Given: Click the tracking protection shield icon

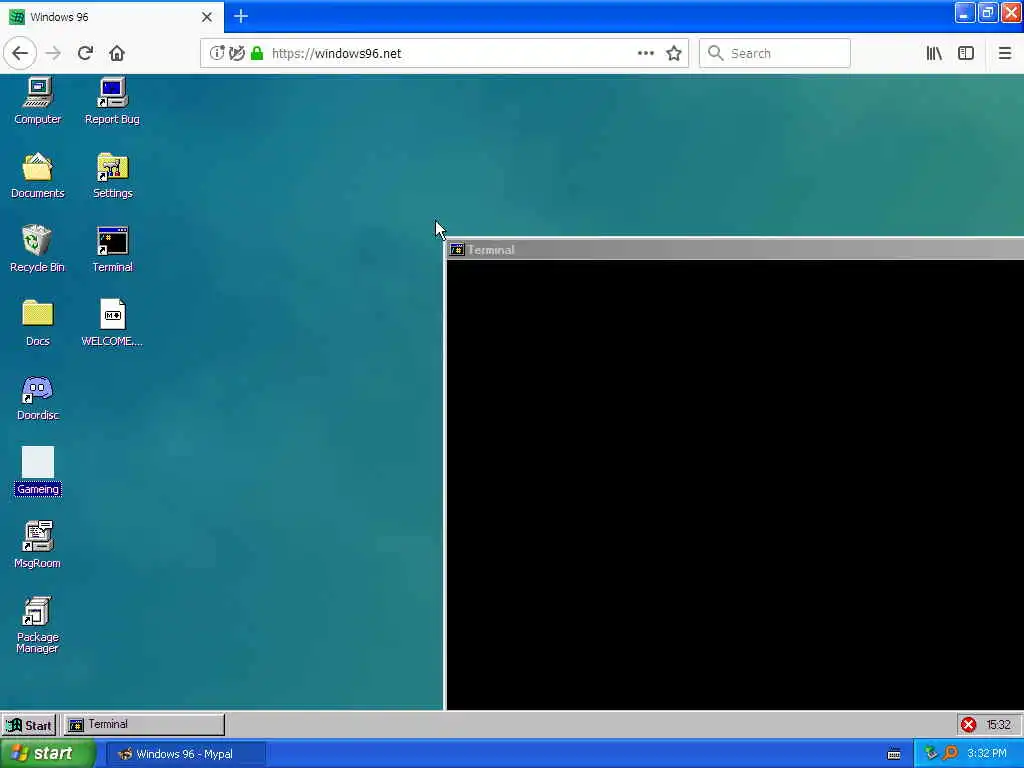Looking at the screenshot, I should 237,53.
